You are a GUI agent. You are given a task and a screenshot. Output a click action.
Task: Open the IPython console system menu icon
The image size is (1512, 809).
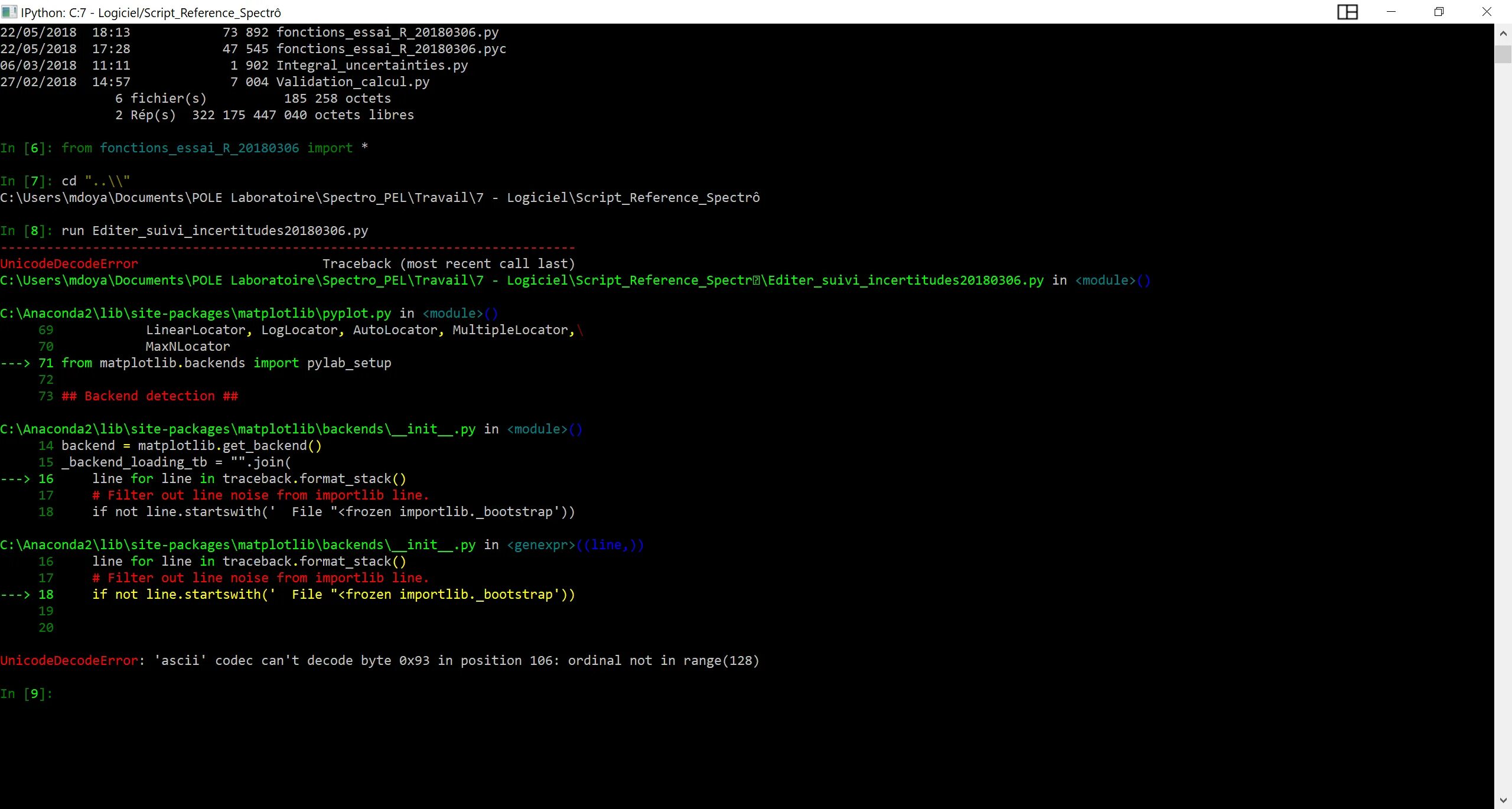(x=9, y=12)
